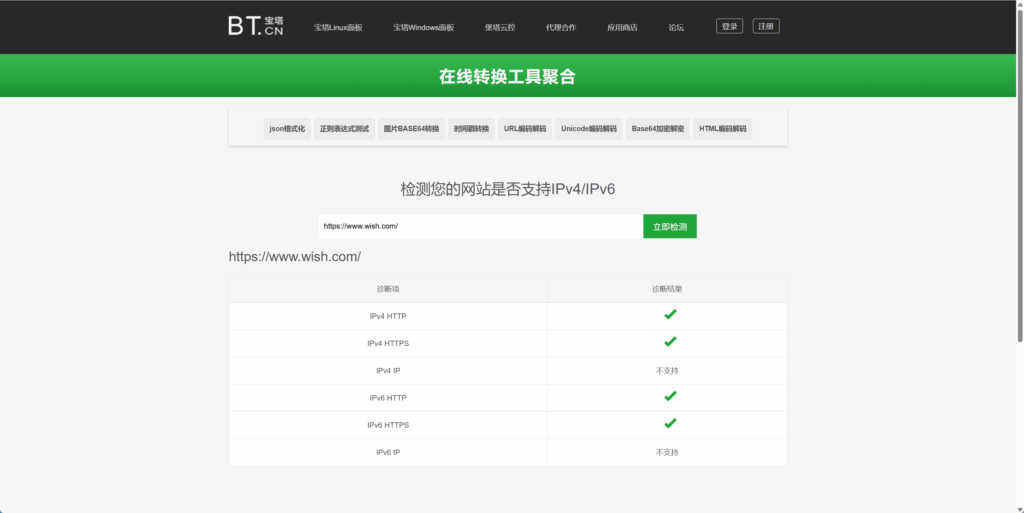Select the json格式化 tool tab

(x=287, y=128)
